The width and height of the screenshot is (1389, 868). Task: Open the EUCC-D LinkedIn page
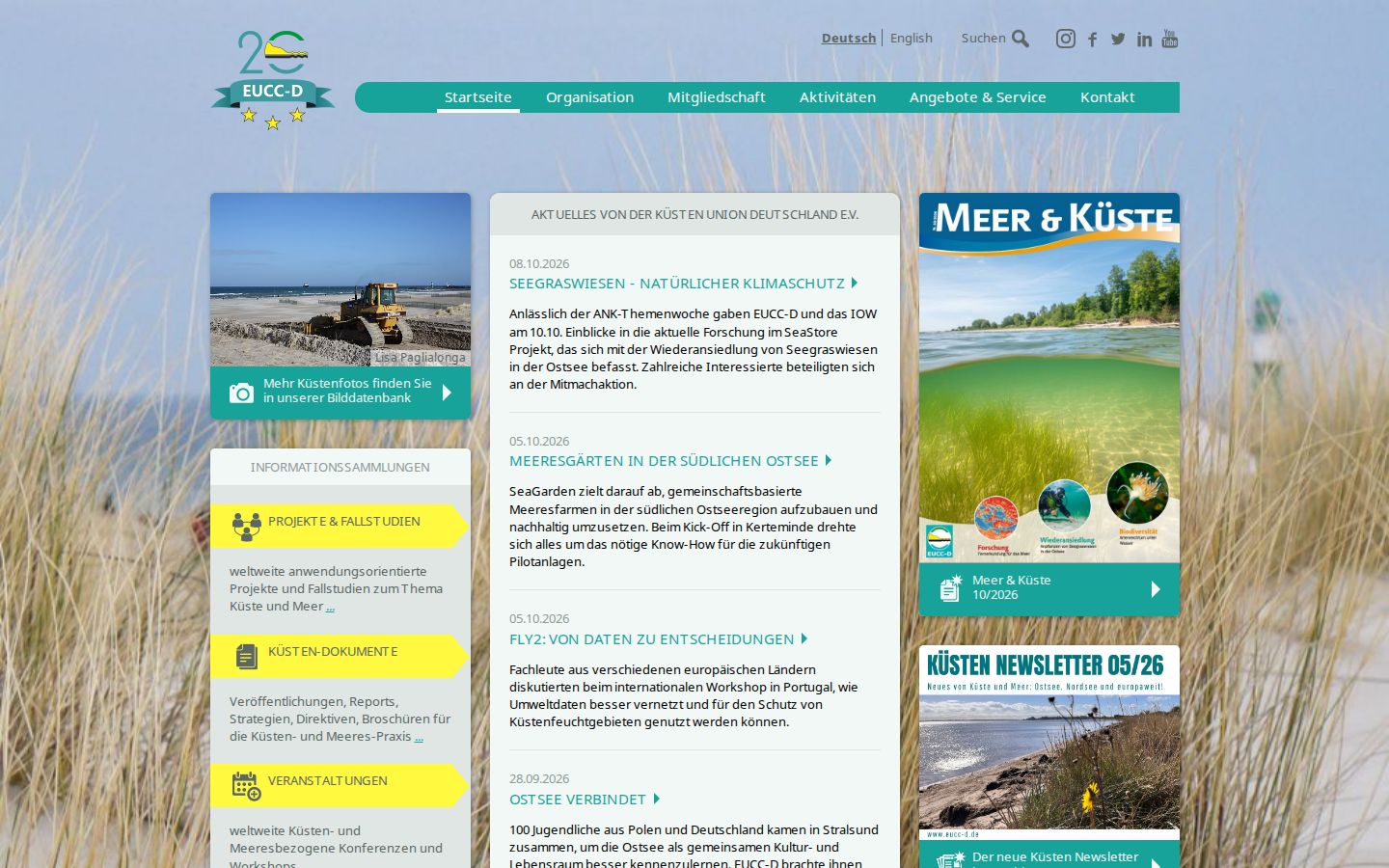pyautogui.click(x=1144, y=40)
